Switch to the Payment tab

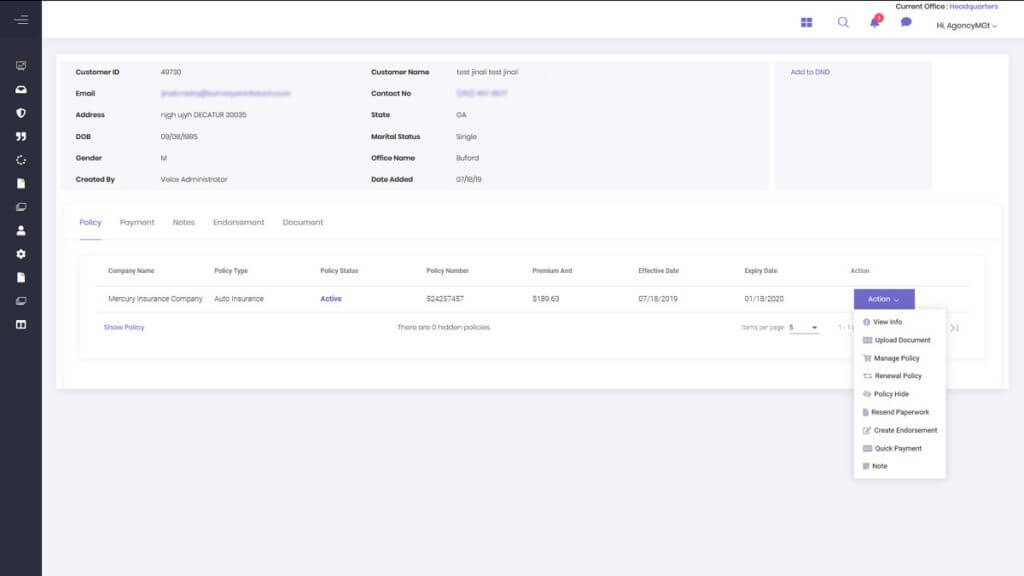pyautogui.click(x=137, y=222)
